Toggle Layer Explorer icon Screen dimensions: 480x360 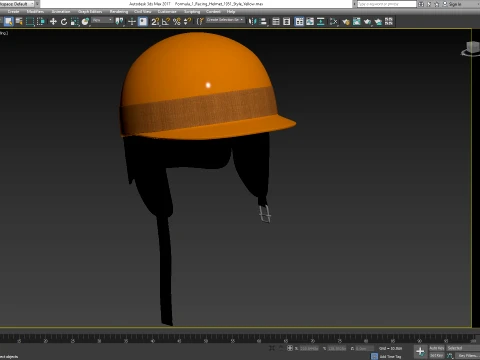pos(287,22)
